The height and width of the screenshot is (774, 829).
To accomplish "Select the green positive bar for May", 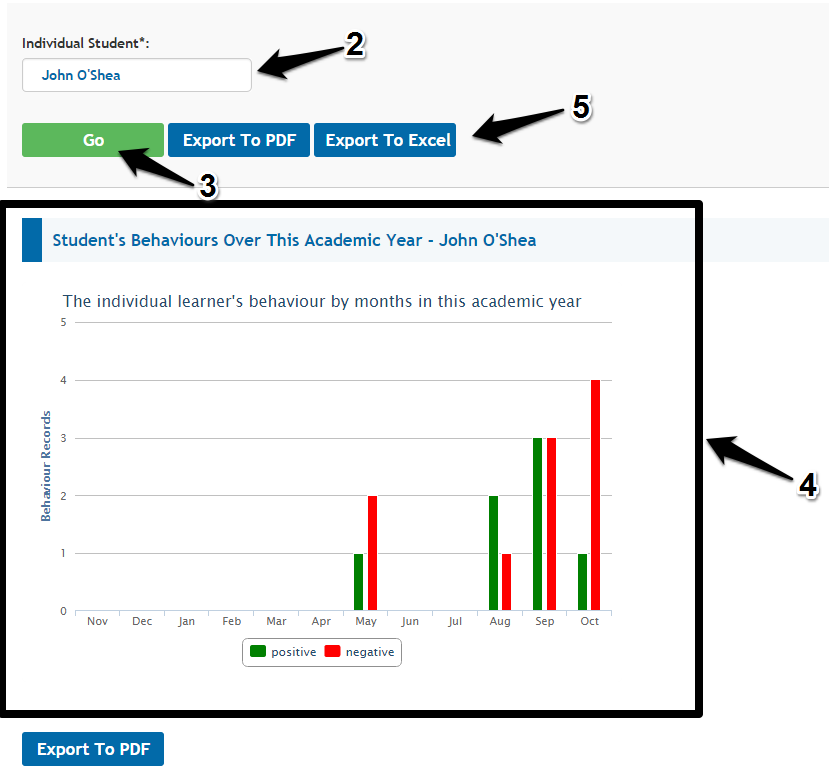I will 358,582.
